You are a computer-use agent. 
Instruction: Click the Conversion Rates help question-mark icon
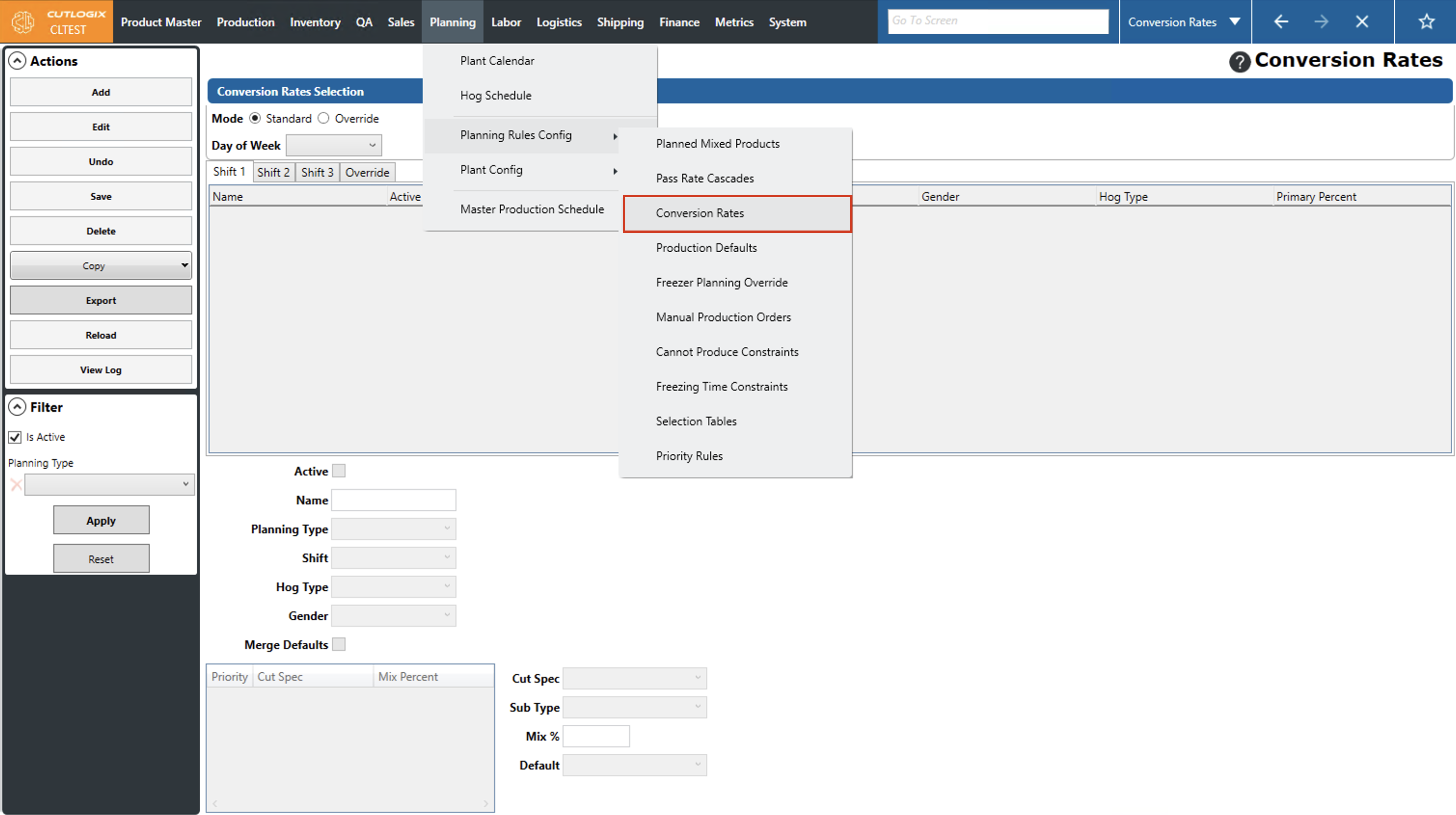click(1239, 62)
